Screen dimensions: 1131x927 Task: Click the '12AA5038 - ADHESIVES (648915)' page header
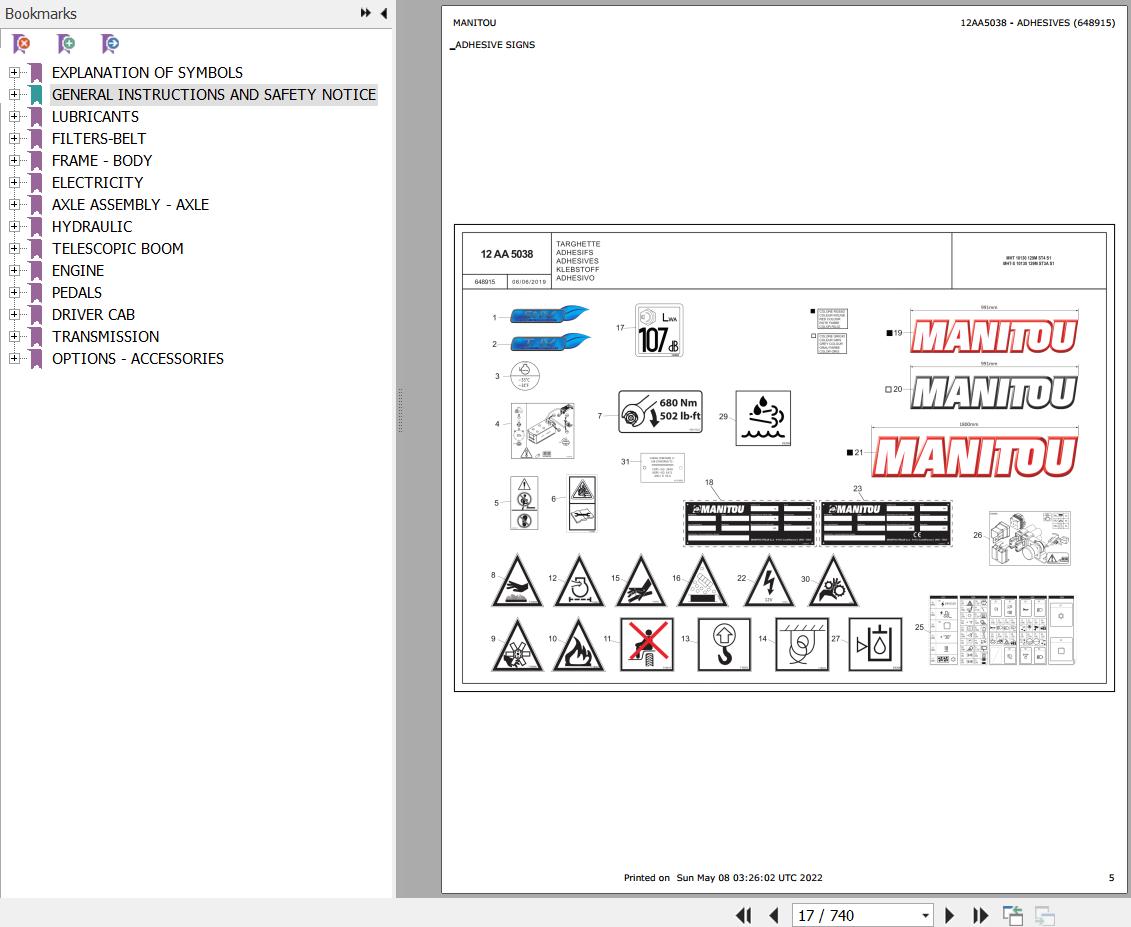point(1037,22)
